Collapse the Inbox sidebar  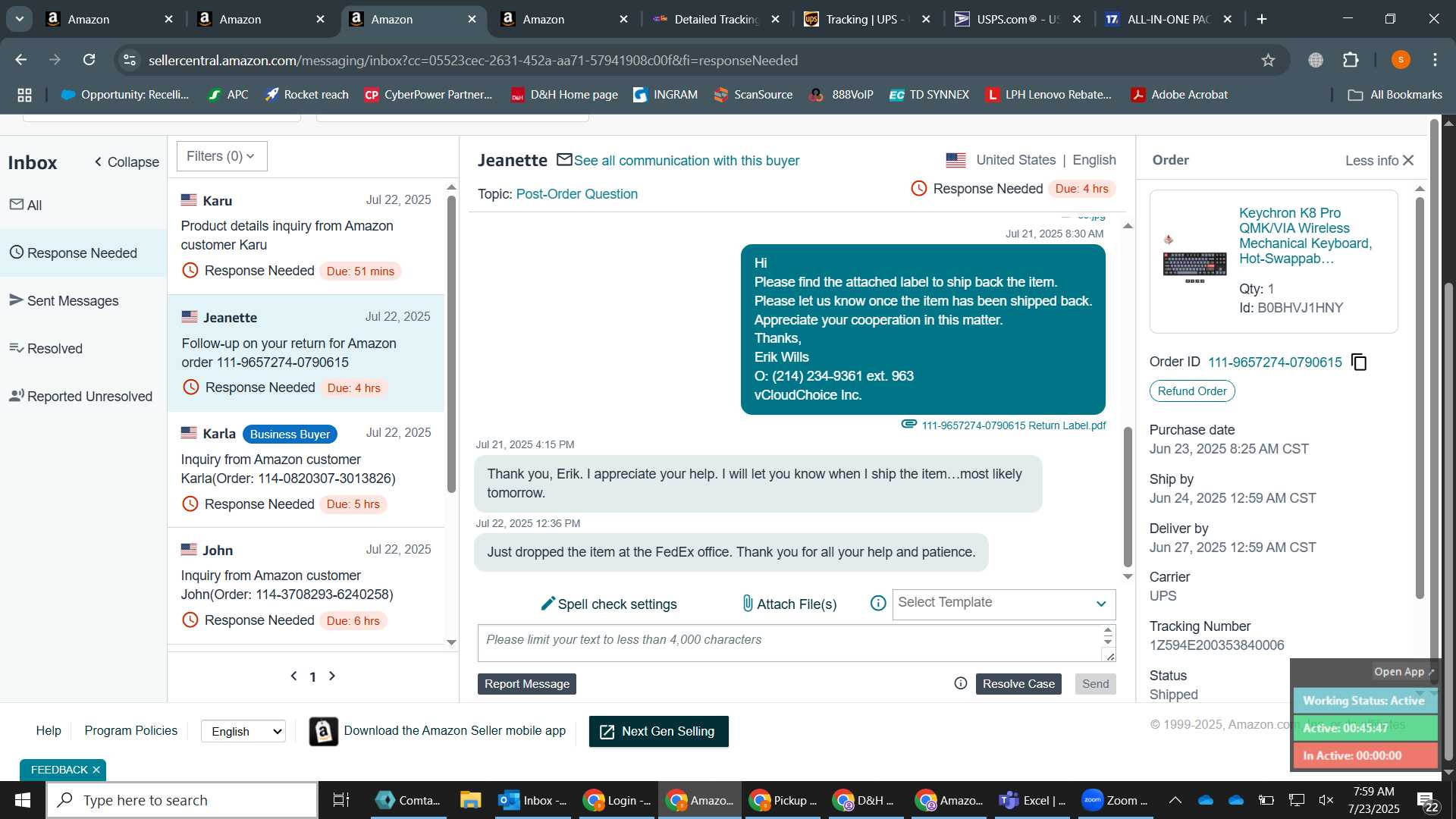(x=127, y=162)
